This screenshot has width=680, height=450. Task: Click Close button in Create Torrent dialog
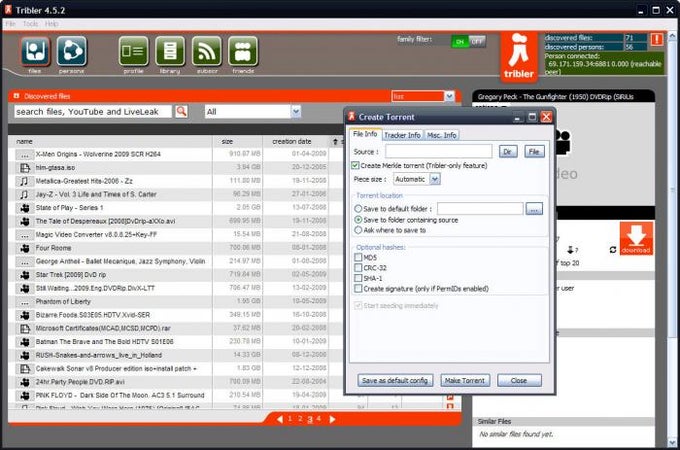(x=519, y=380)
